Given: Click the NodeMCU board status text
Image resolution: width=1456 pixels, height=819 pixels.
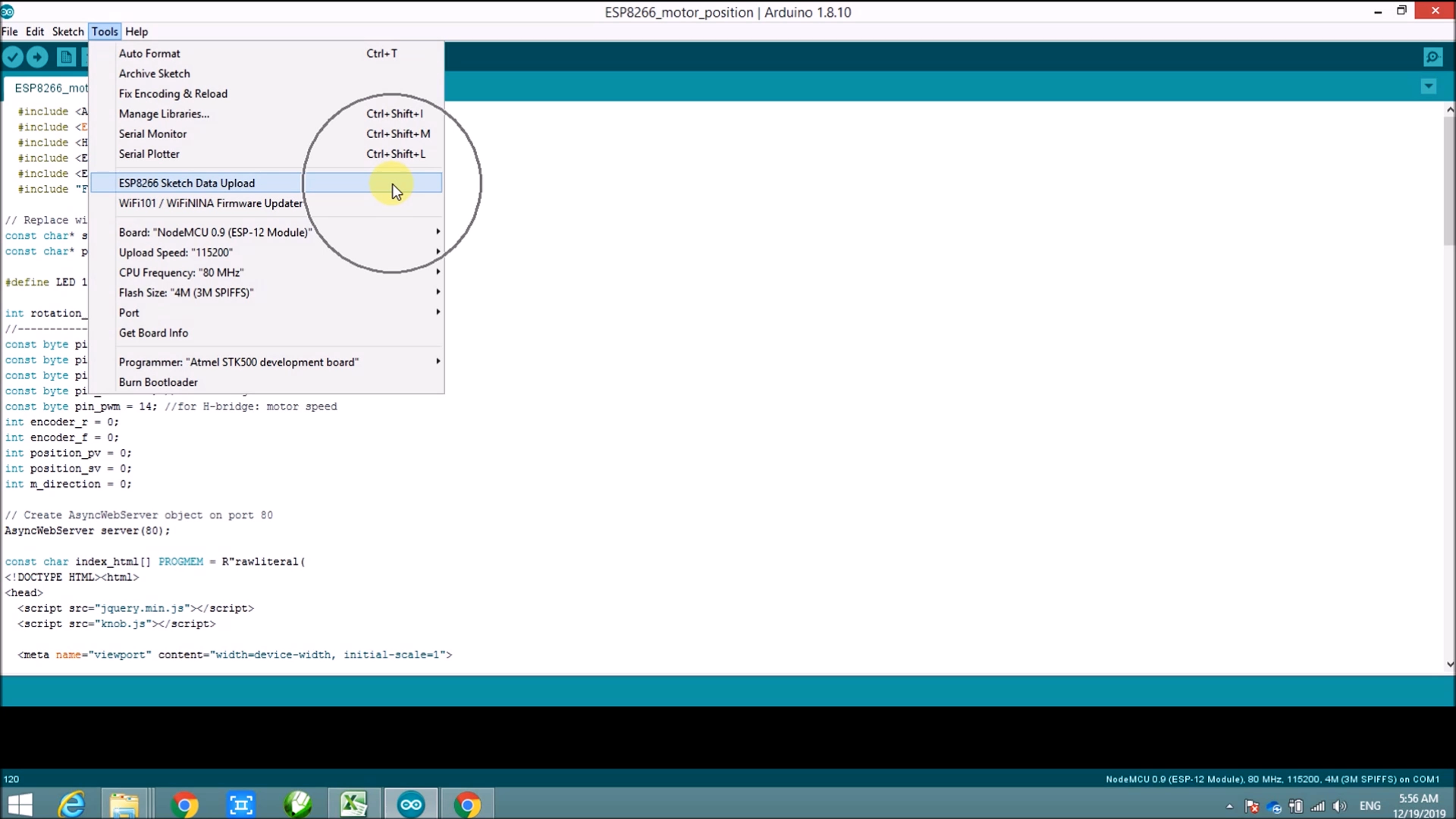Looking at the screenshot, I should [1272, 779].
